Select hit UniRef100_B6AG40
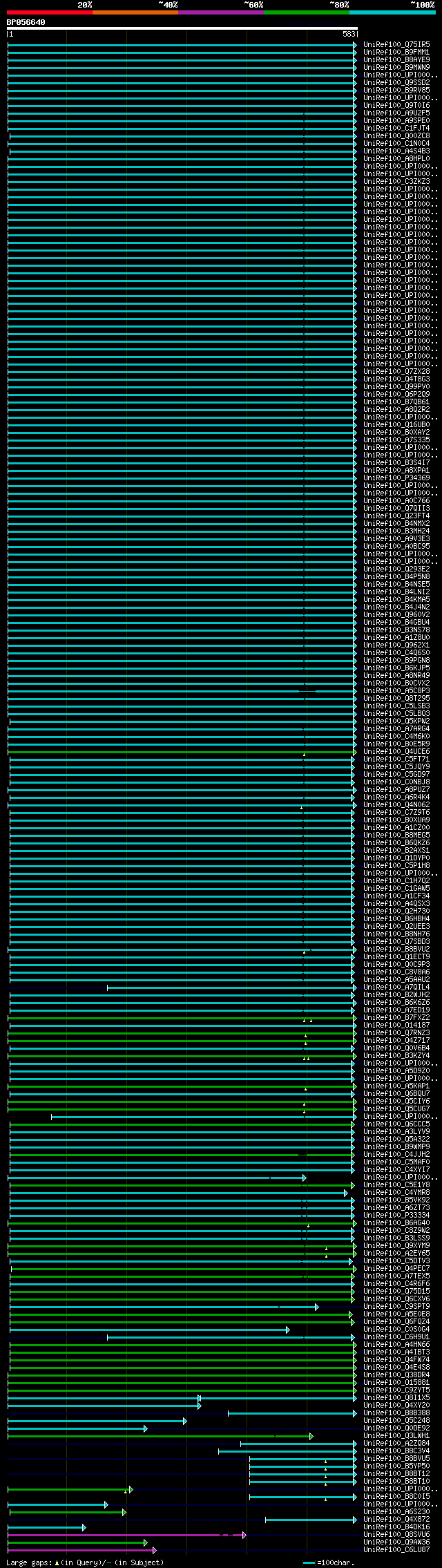This screenshot has height=1568, width=442. pyautogui.click(x=396, y=1222)
